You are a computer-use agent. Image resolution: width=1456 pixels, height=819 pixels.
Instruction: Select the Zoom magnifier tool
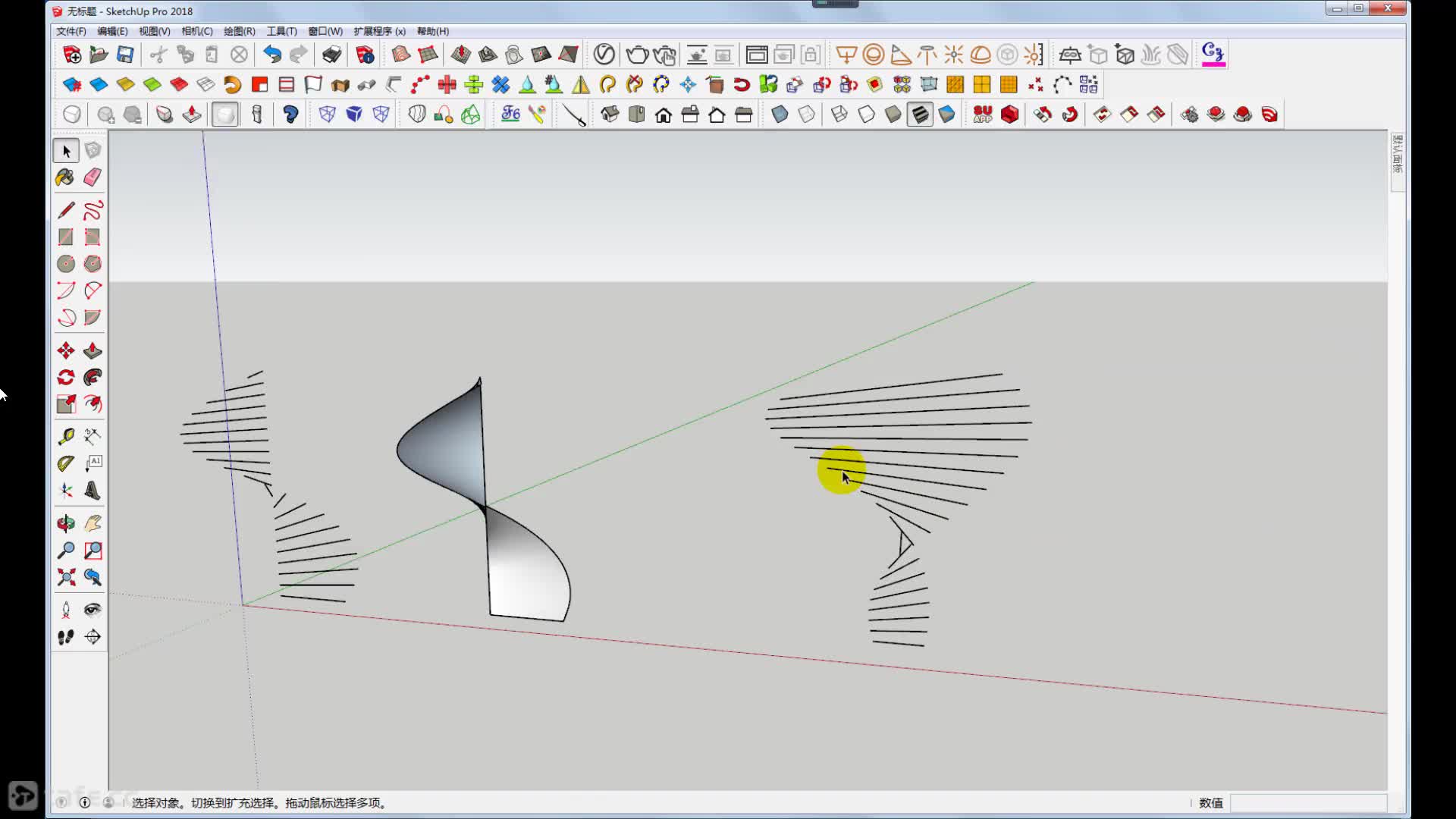(66, 550)
